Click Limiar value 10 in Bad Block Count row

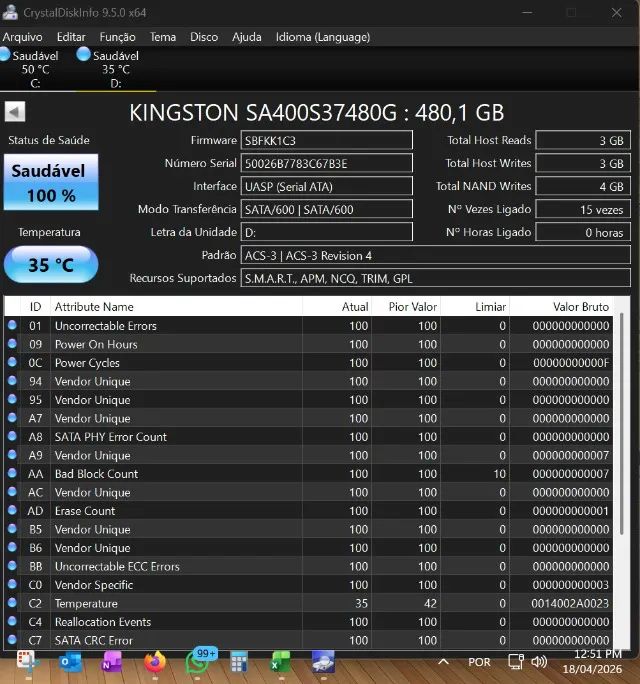[x=500, y=474]
